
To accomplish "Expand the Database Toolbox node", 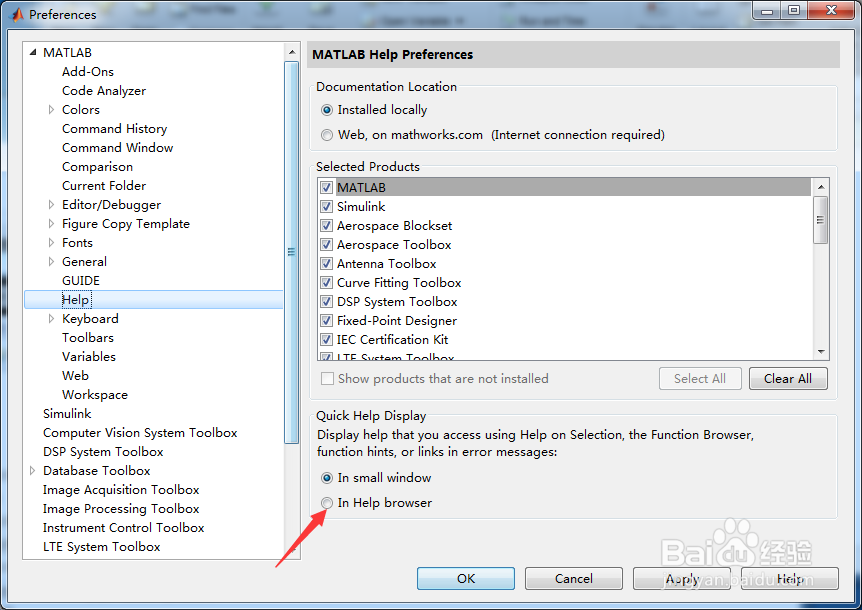I will [32, 470].
